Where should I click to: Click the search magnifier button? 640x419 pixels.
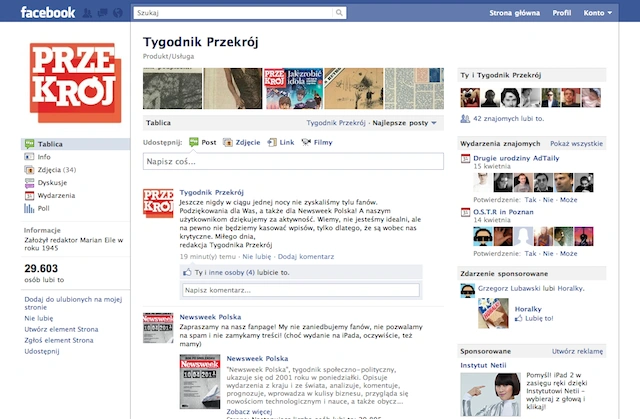(339, 13)
